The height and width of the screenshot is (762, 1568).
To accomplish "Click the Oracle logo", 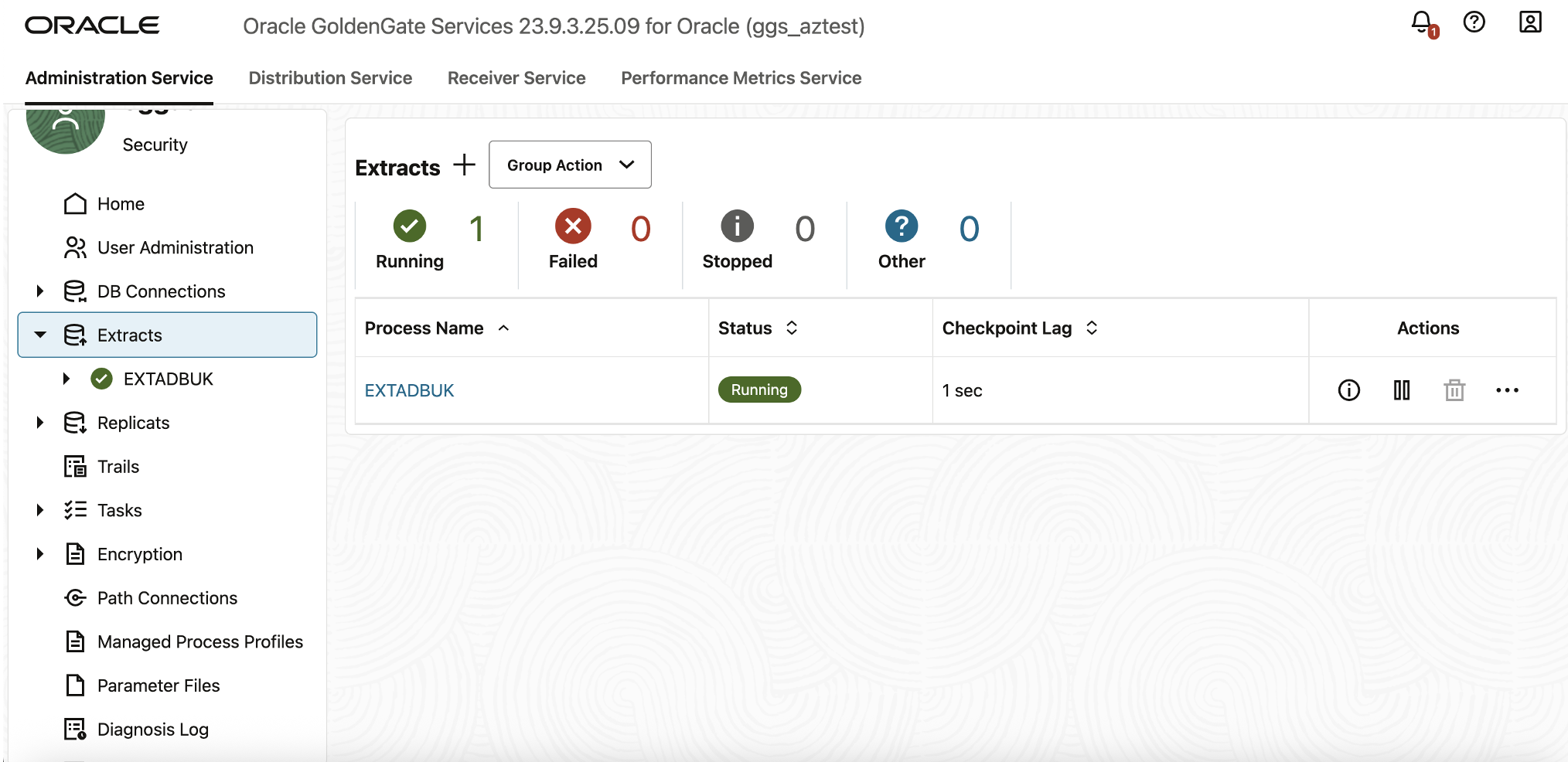I will (92, 26).
